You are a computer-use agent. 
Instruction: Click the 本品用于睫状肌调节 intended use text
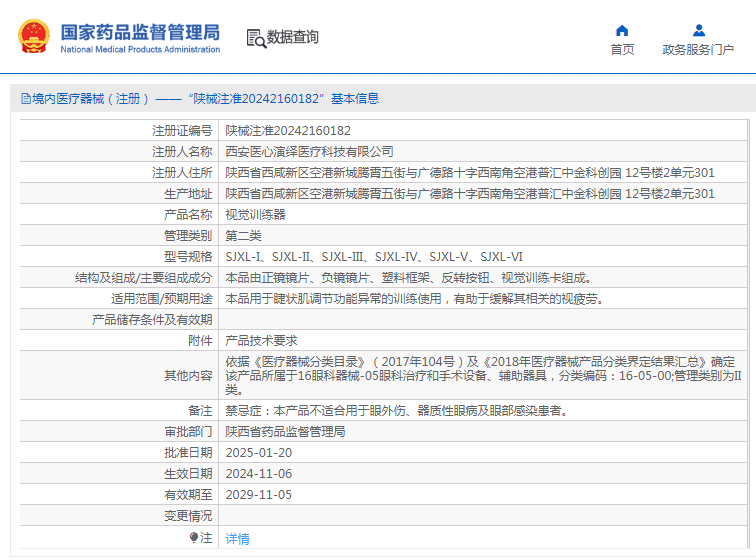(415, 299)
